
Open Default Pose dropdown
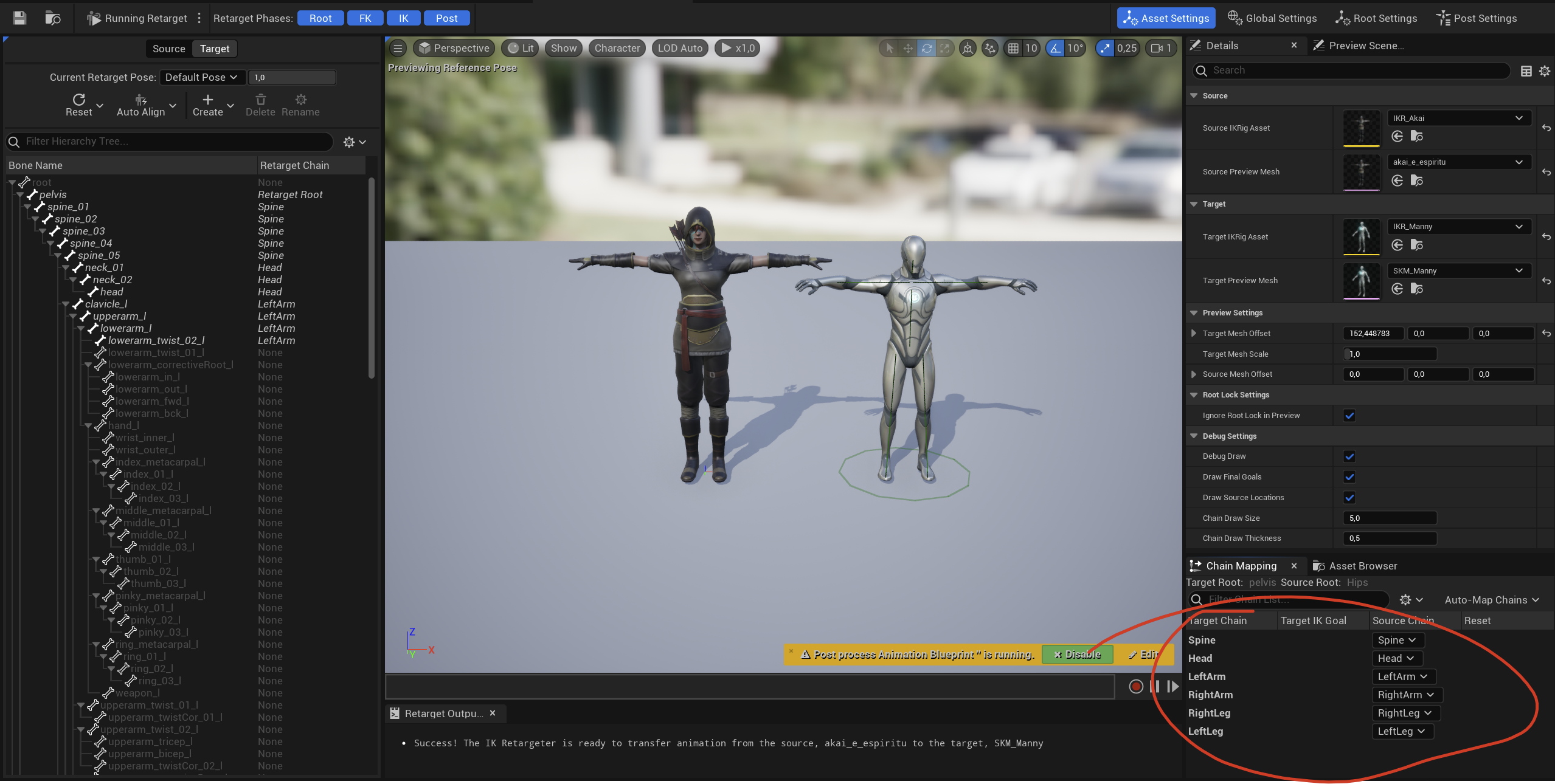click(203, 77)
